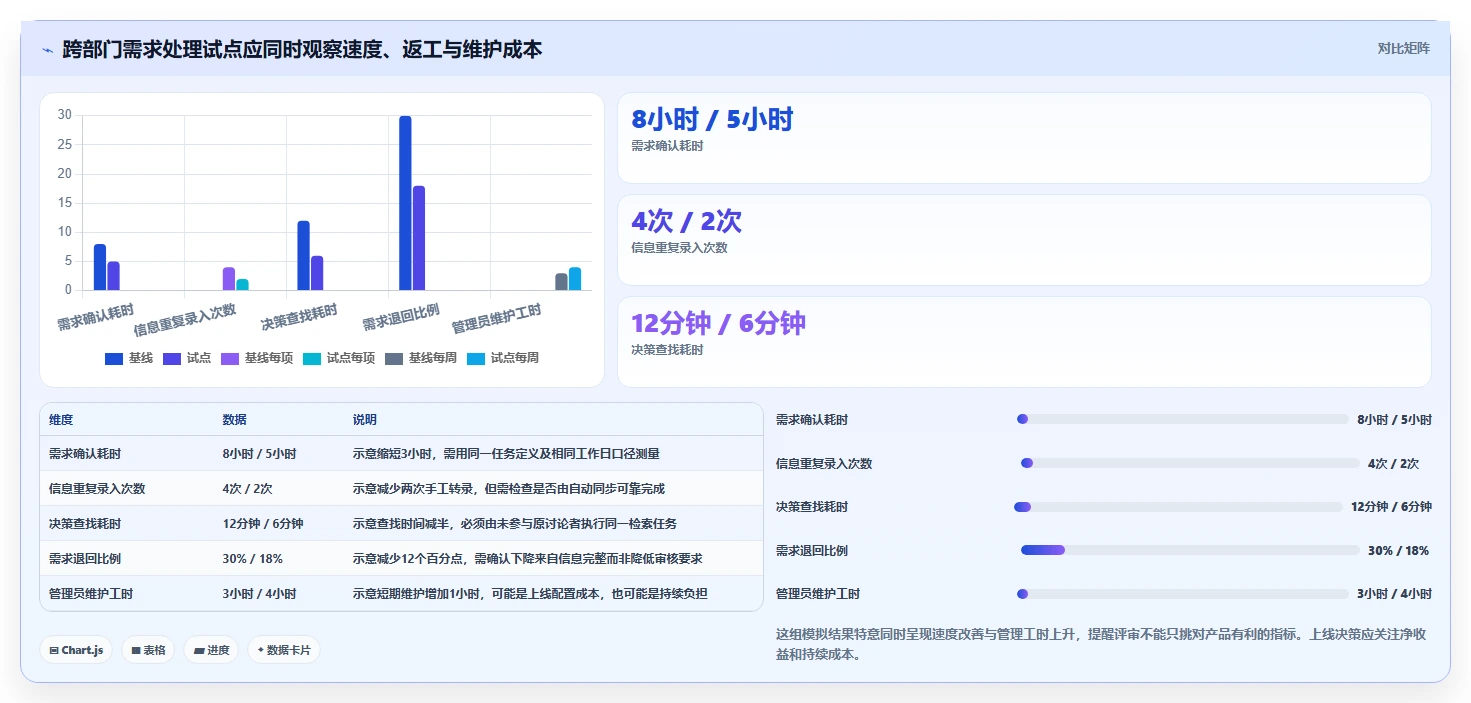Image resolution: width=1471 pixels, height=703 pixels.
Task: Click the 数据卡片 chip
Action: click(x=284, y=650)
